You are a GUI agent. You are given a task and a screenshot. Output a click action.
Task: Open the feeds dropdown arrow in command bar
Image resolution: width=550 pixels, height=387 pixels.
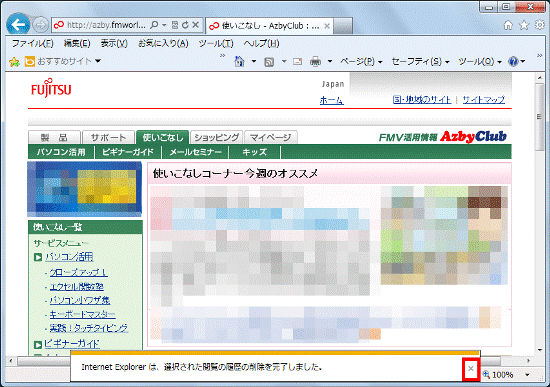pos(284,62)
